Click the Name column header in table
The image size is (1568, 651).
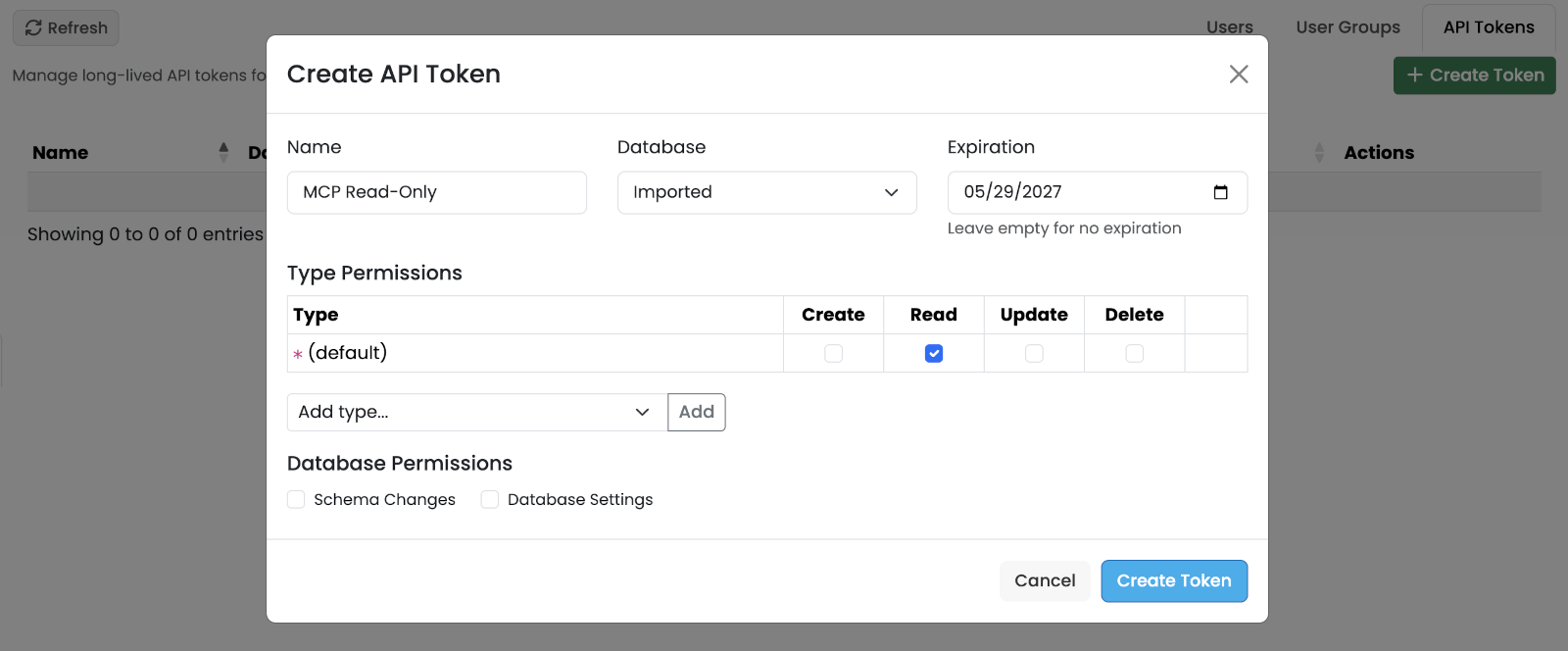click(60, 152)
